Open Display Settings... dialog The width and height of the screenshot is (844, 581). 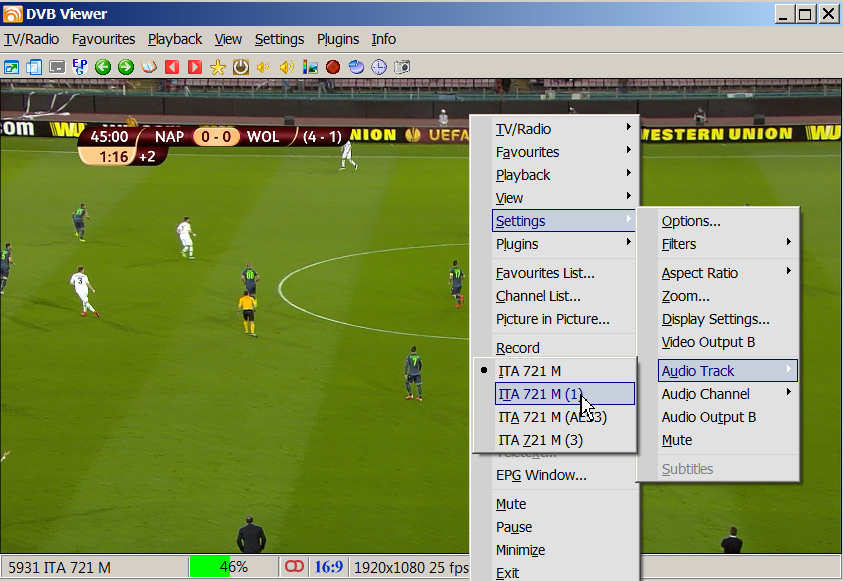pos(728,319)
